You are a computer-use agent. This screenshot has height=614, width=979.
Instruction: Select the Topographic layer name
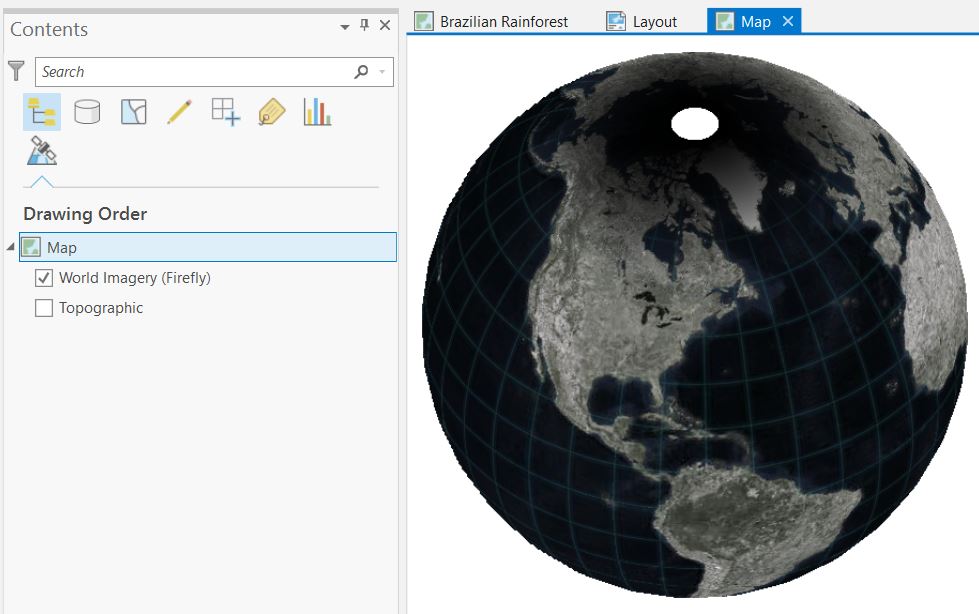pos(101,308)
